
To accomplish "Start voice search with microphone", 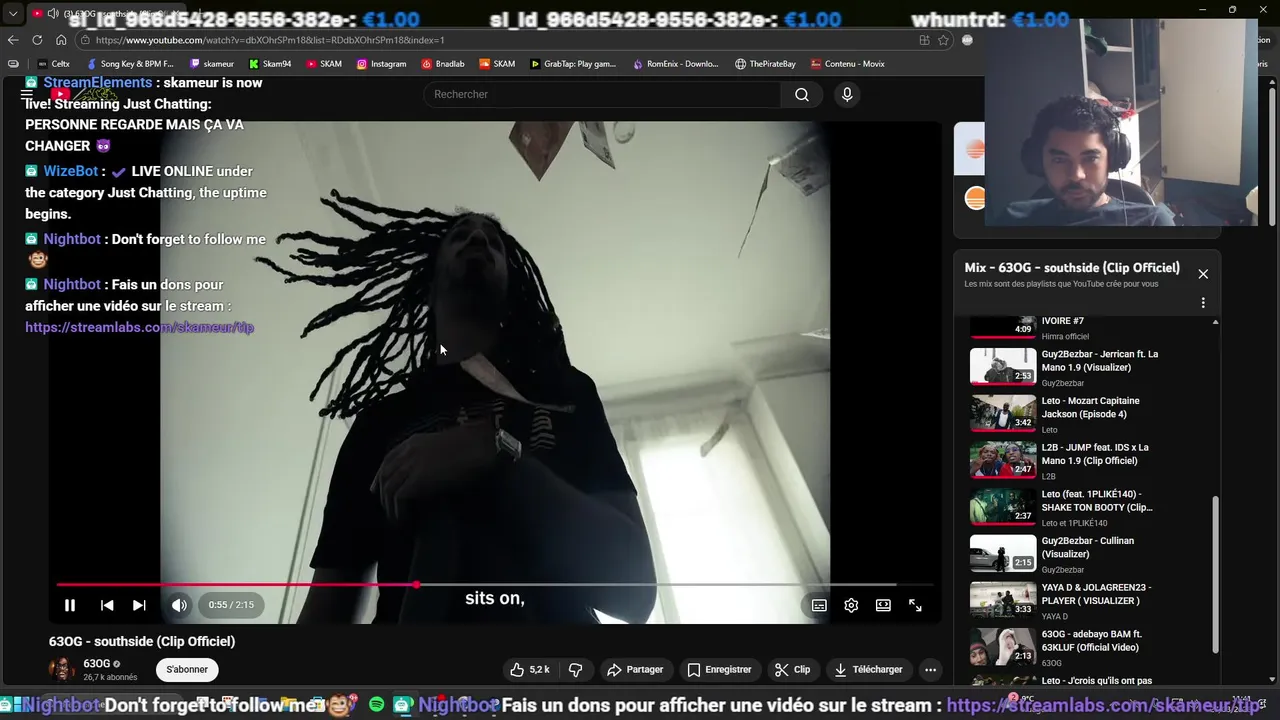I will click(847, 94).
